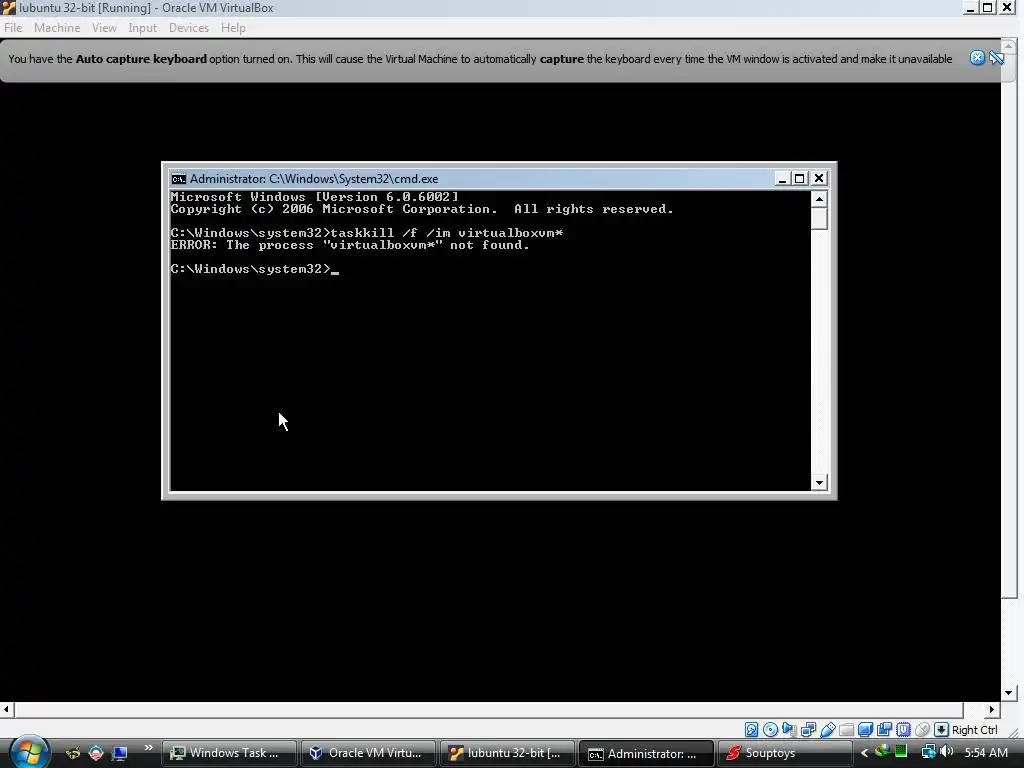Screen dimensions: 1024x768
Task: Switch to Windows Task Manager taskbar button
Action: (x=229, y=753)
